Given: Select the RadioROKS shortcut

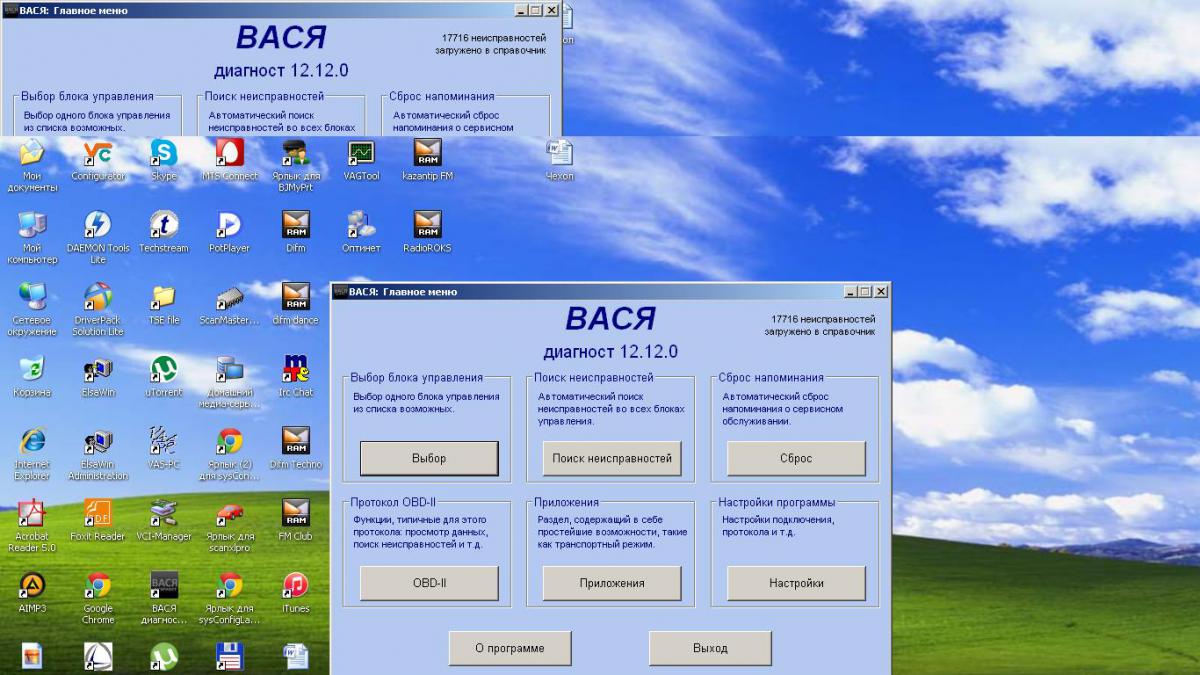Looking at the screenshot, I should tap(428, 231).
